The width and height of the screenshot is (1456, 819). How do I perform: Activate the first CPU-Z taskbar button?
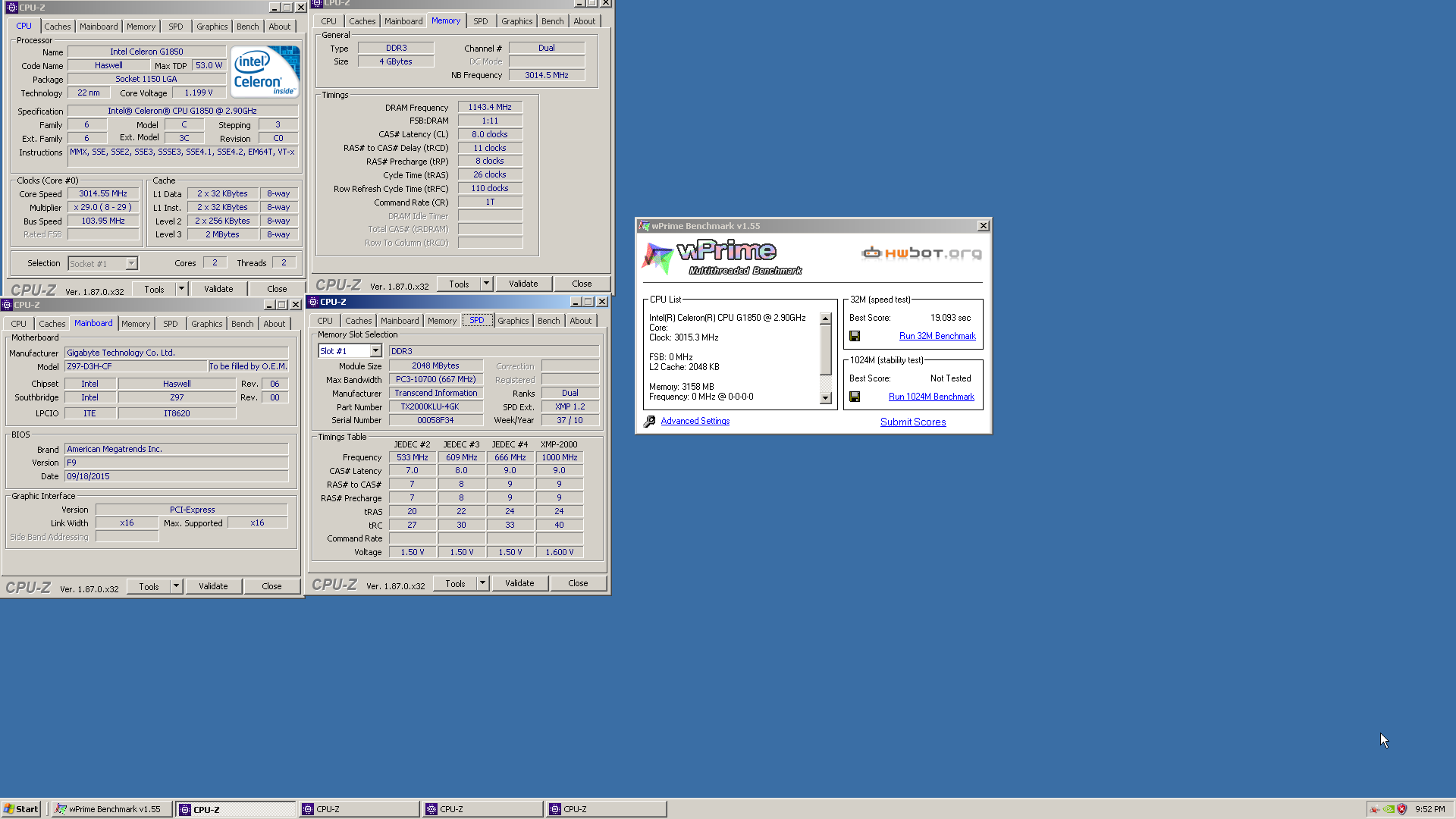pyautogui.click(x=236, y=809)
